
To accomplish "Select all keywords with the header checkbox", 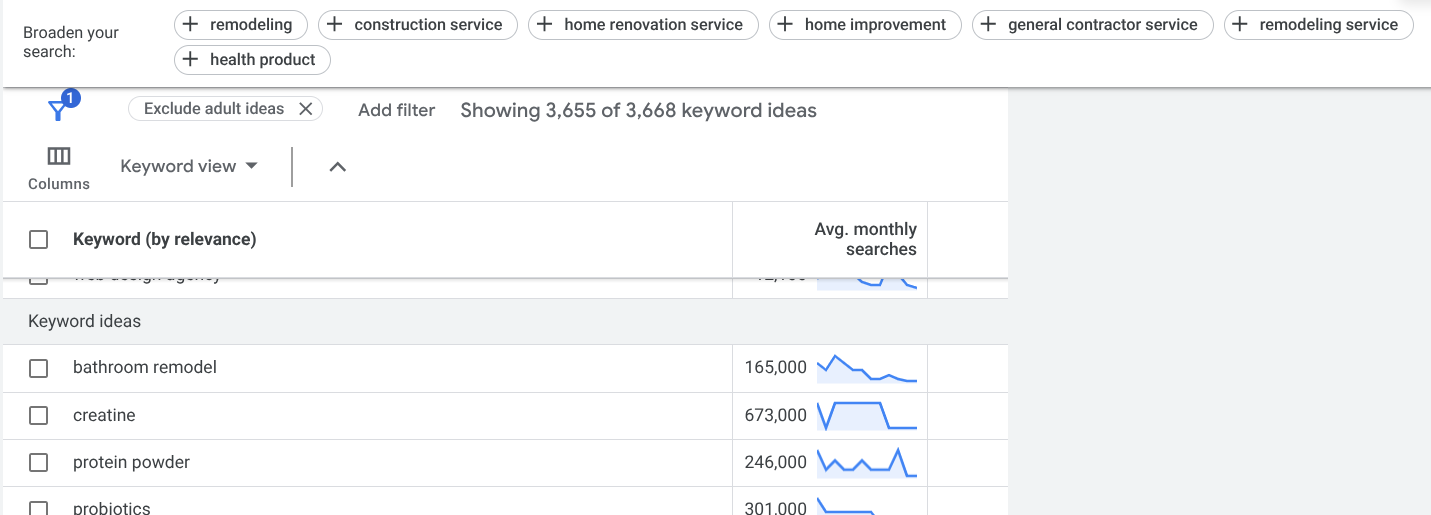I will coord(39,239).
